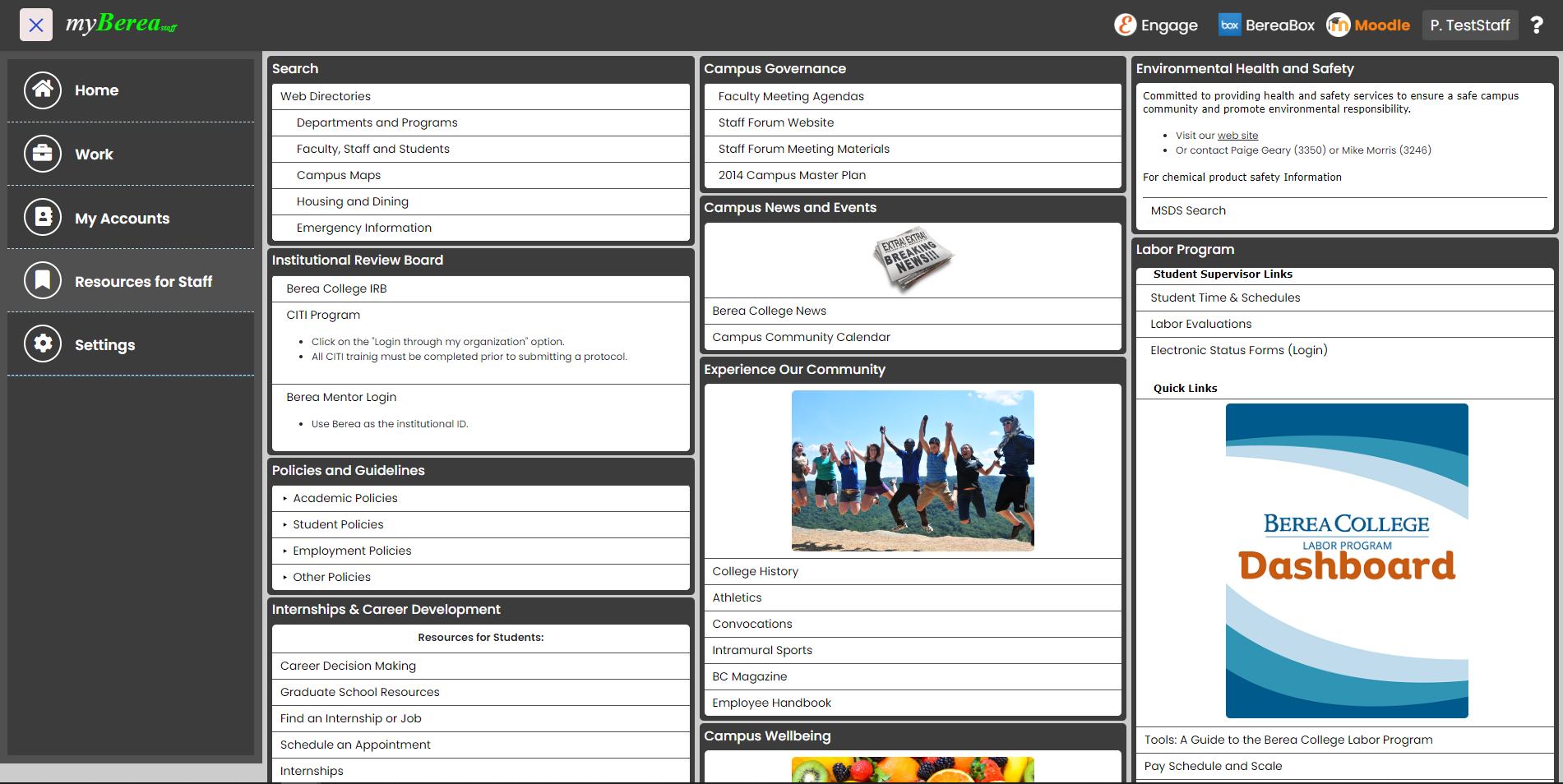Screen dimensions: 1563x784
Task: Click the Home house icon
Action: click(x=43, y=90)
